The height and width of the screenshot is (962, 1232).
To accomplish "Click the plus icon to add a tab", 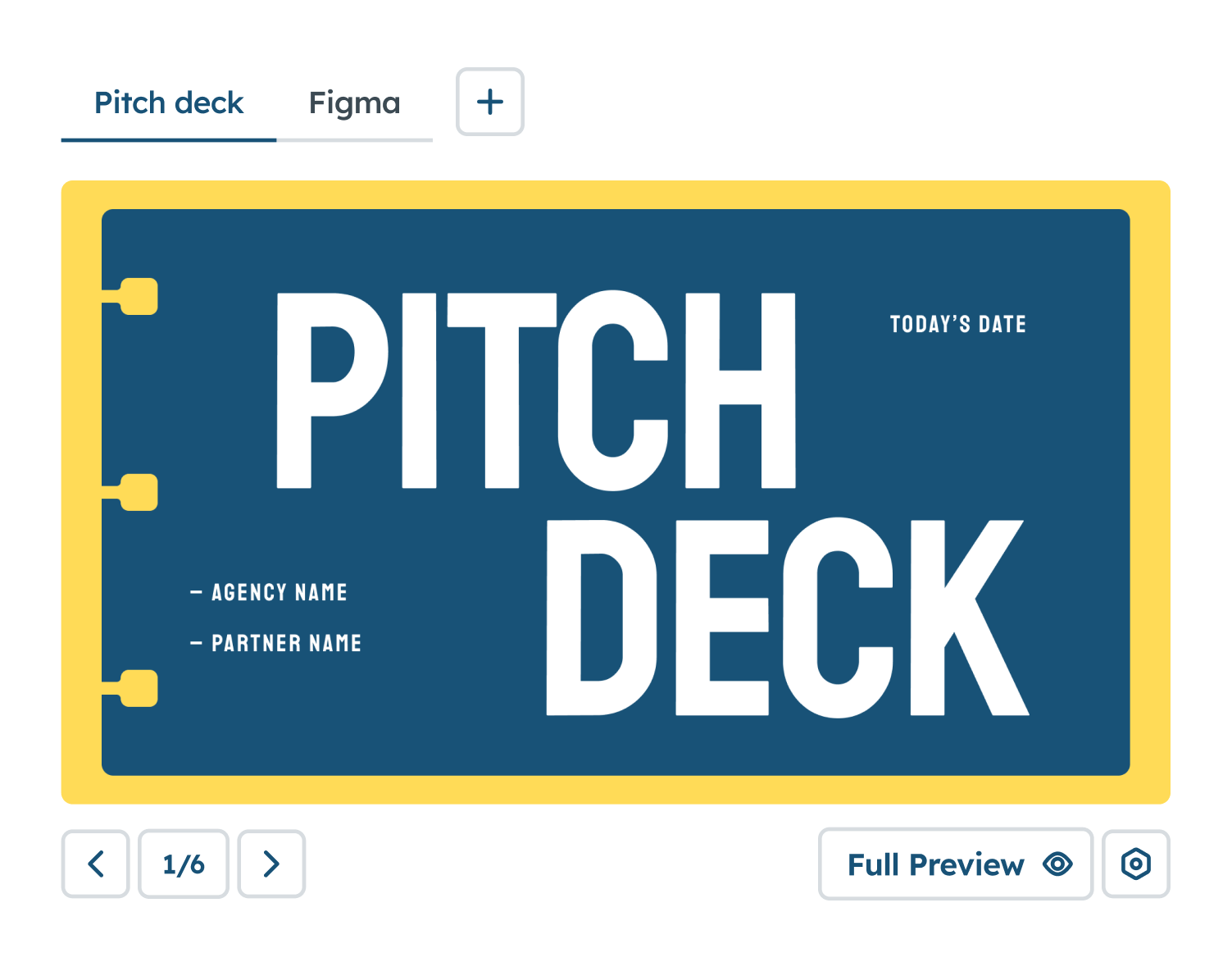I will 489,103.
